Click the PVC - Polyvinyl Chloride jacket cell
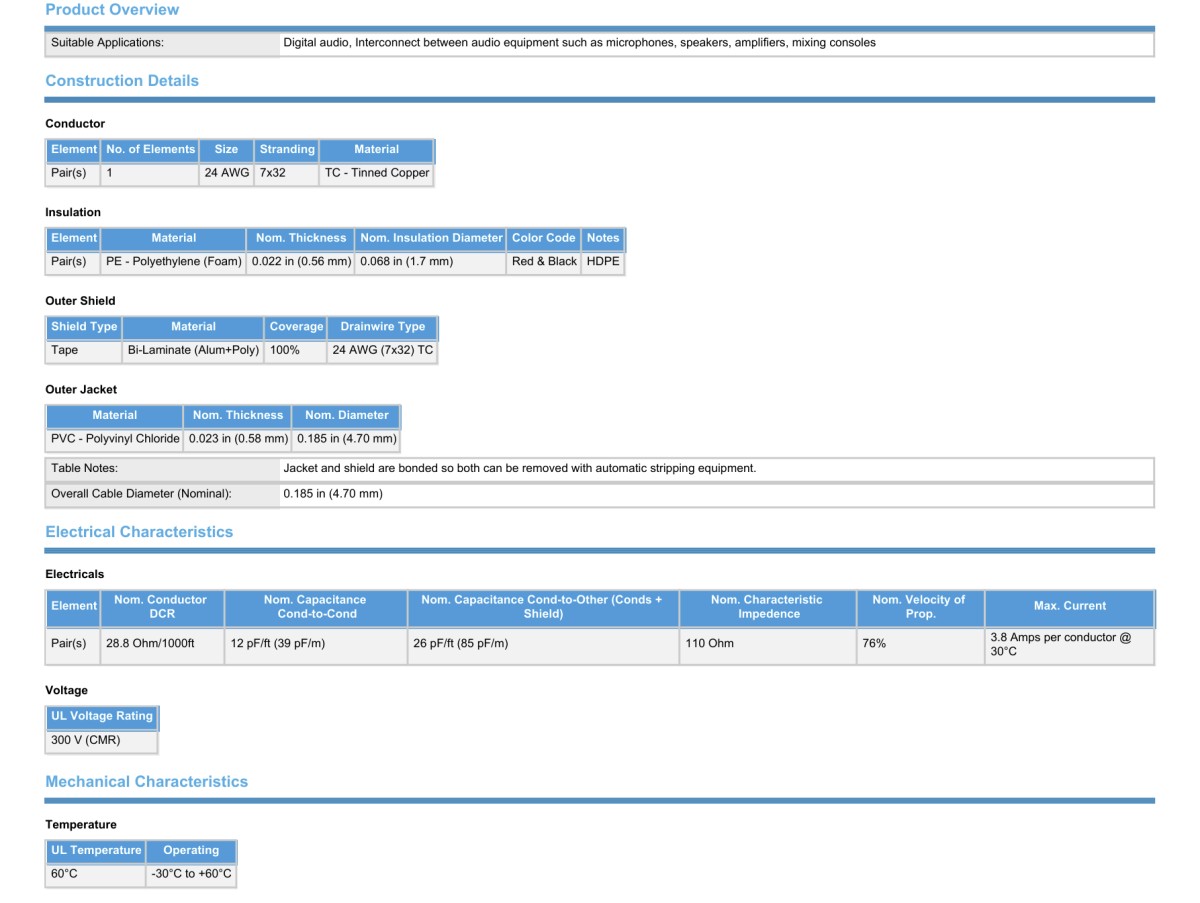Screen dimensions: 1200x903 point(115,439)
